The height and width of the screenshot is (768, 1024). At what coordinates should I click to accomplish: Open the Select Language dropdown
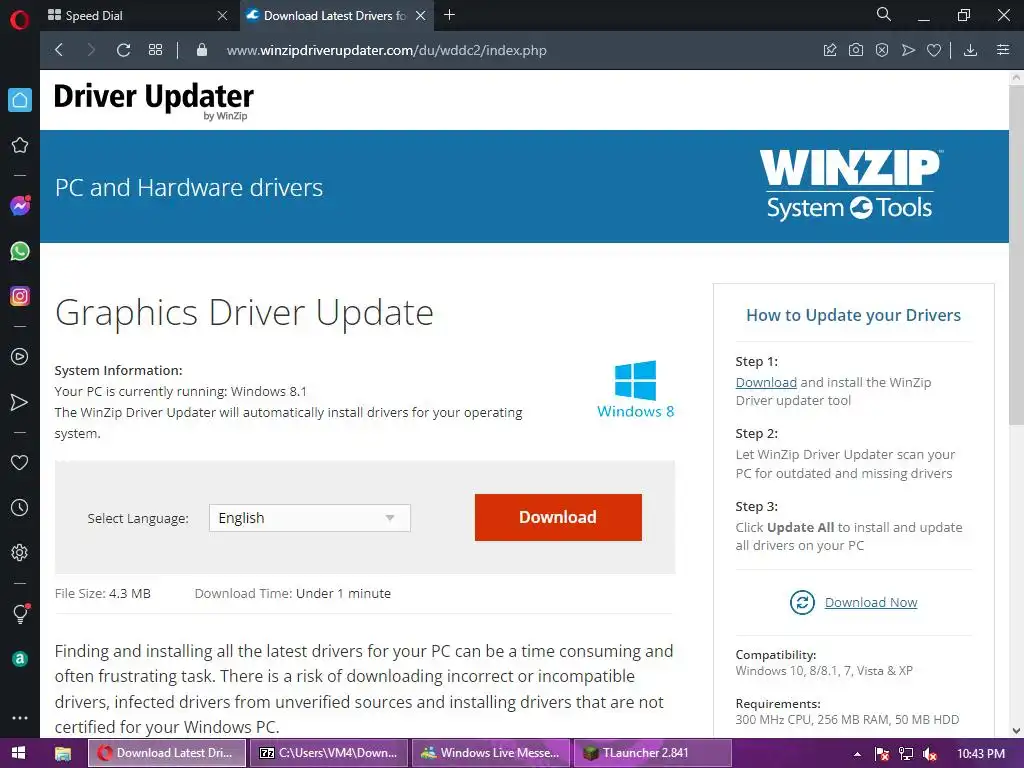310,518
